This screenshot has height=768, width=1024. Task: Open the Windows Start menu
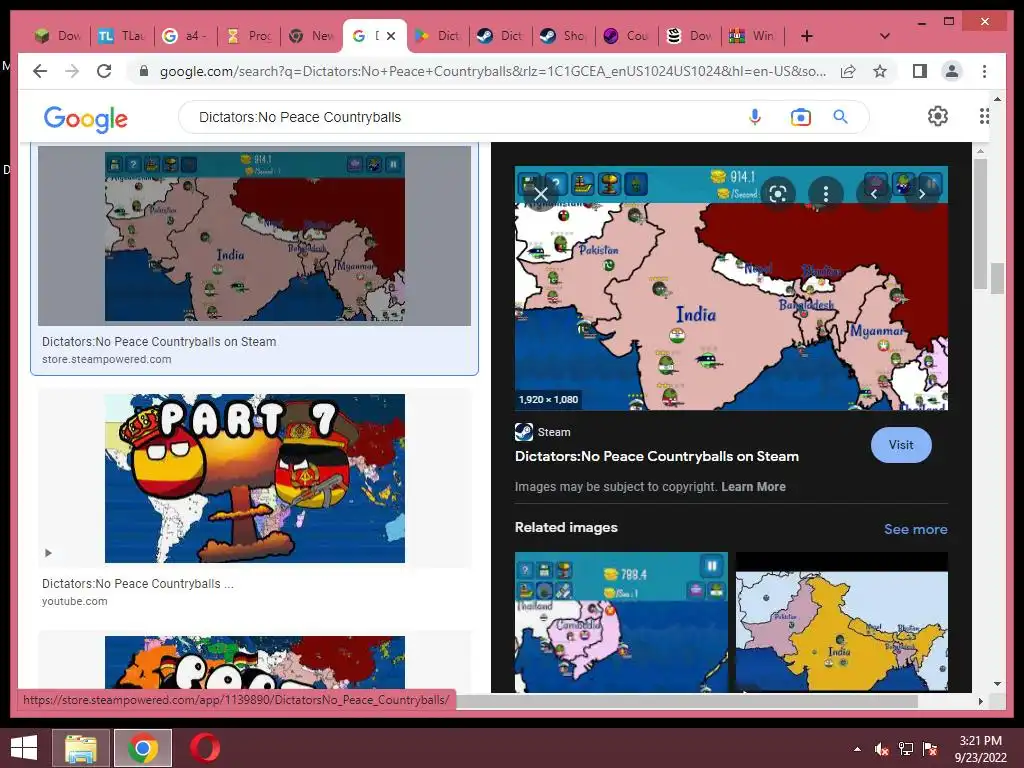(x=24, y=748)
